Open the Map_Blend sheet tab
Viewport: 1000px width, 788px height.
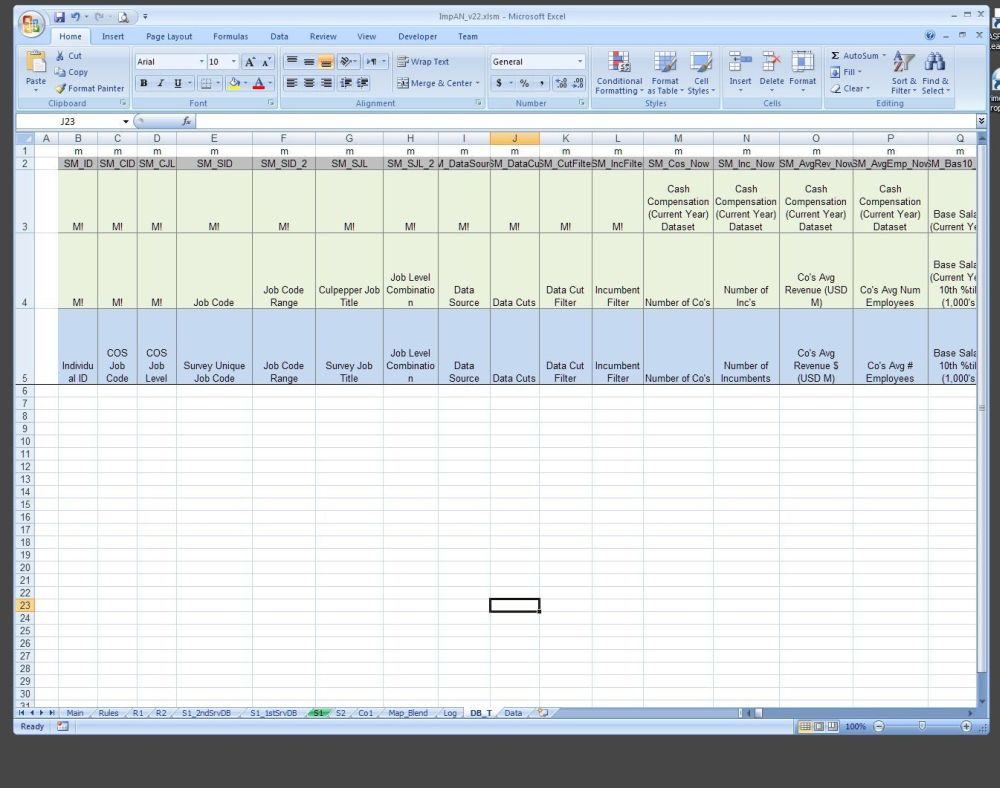[407, 713]
